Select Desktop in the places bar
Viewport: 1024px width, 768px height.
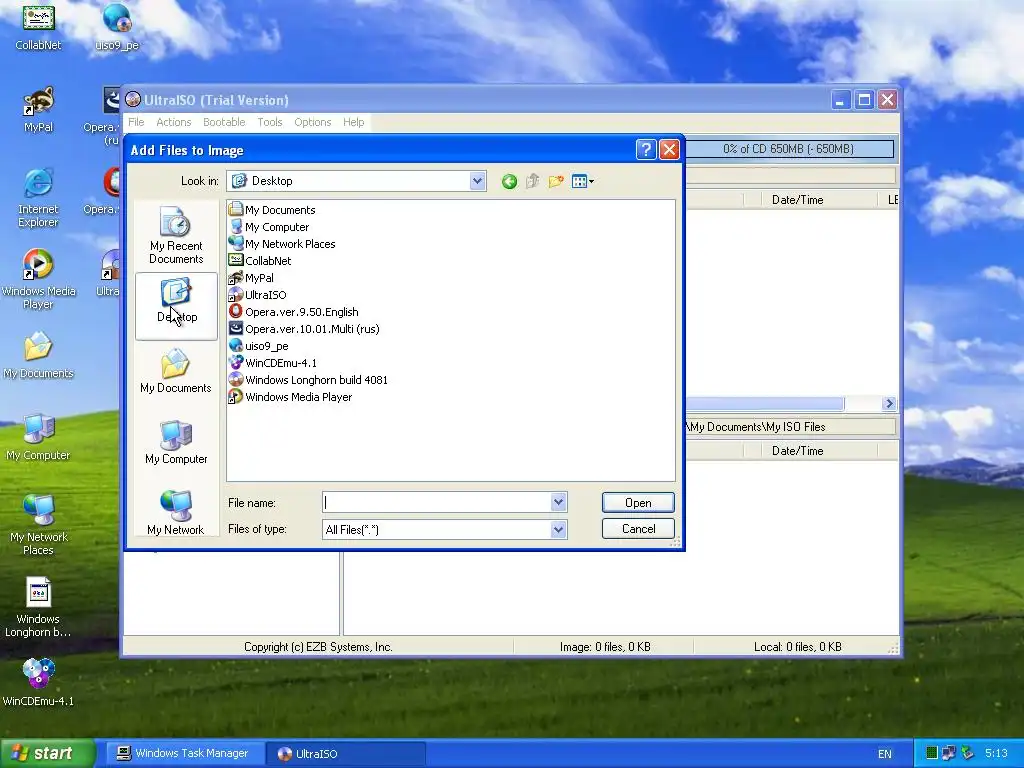tap(176, 306)
